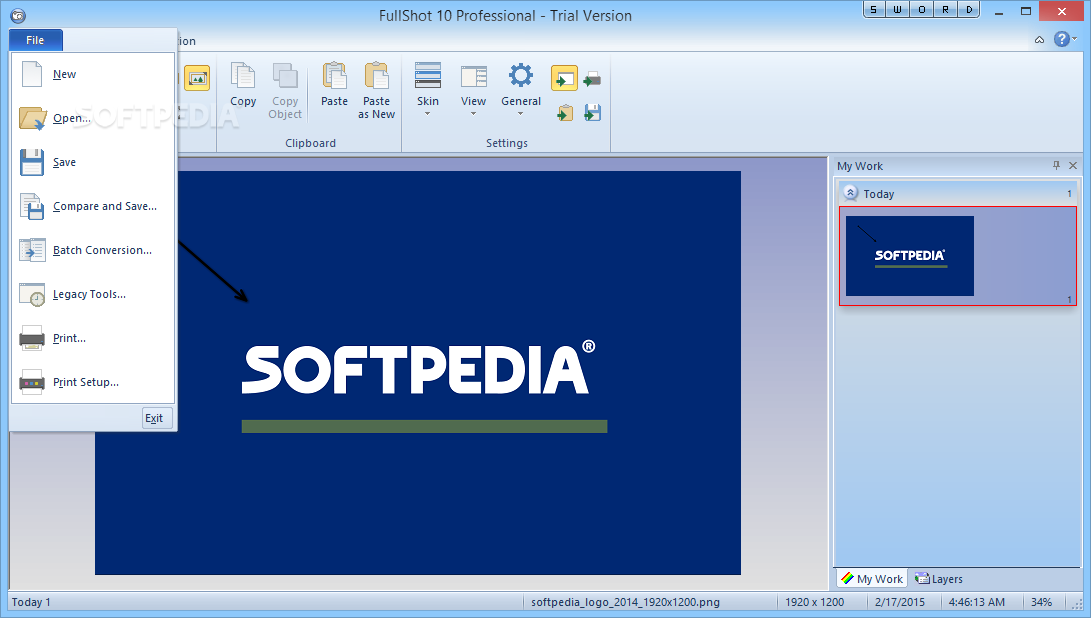Expand the Skin dropdown arrow

pyautogui.click(x=428, y=113)
